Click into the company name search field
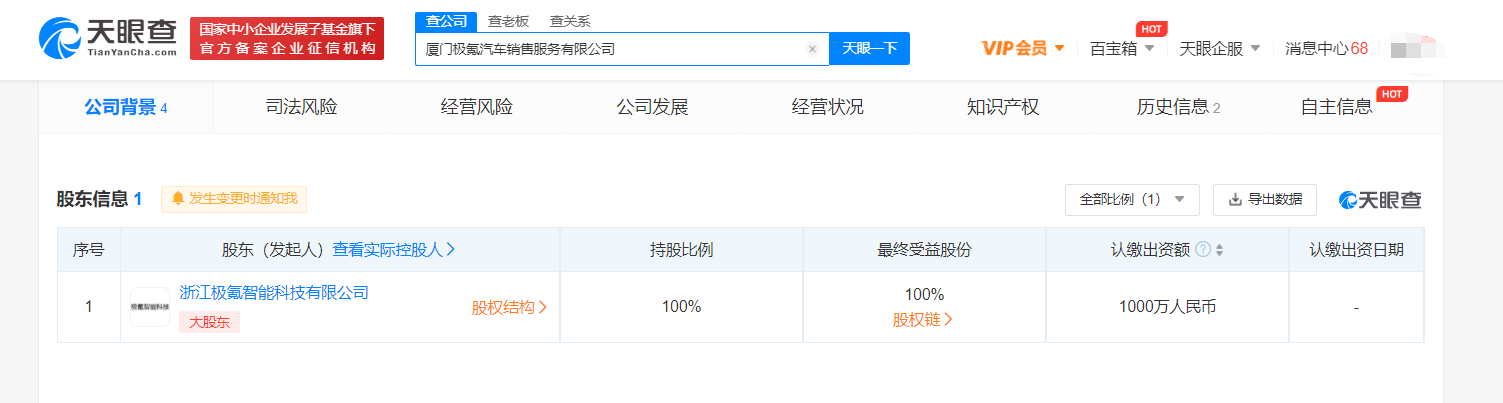The height and width of the screenshot is (403, 1503). pos(610,49)
